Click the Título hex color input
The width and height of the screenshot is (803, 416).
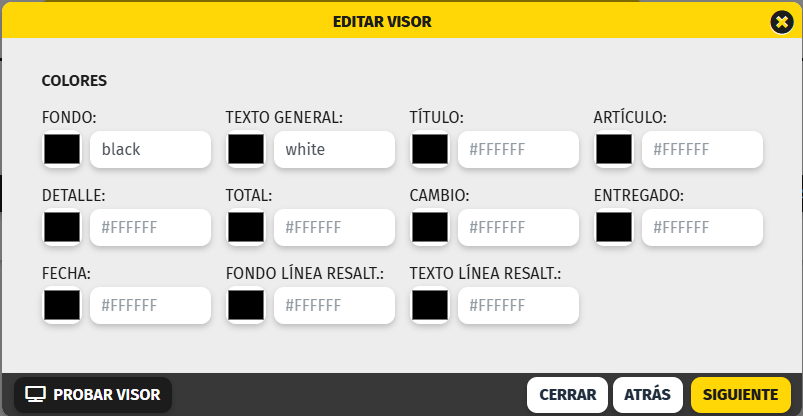(x=518, y=150)
